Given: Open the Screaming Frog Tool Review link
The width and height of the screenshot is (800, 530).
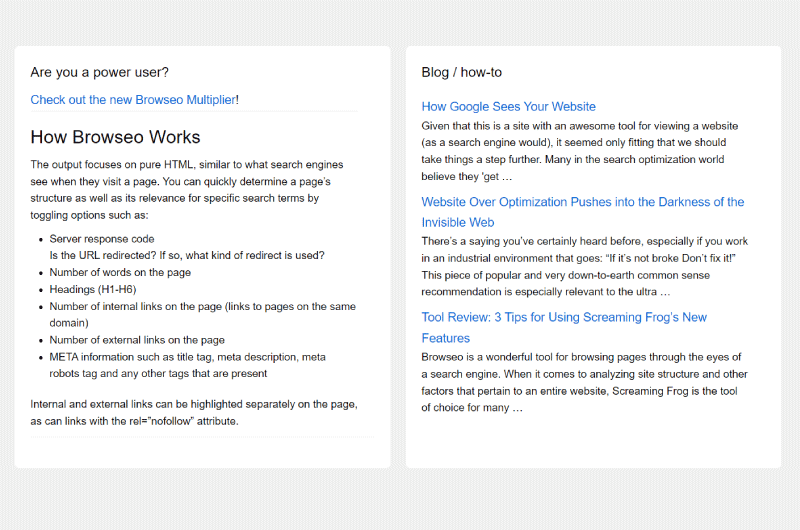Looking at the screenshot, I should (x=564, y=327).
